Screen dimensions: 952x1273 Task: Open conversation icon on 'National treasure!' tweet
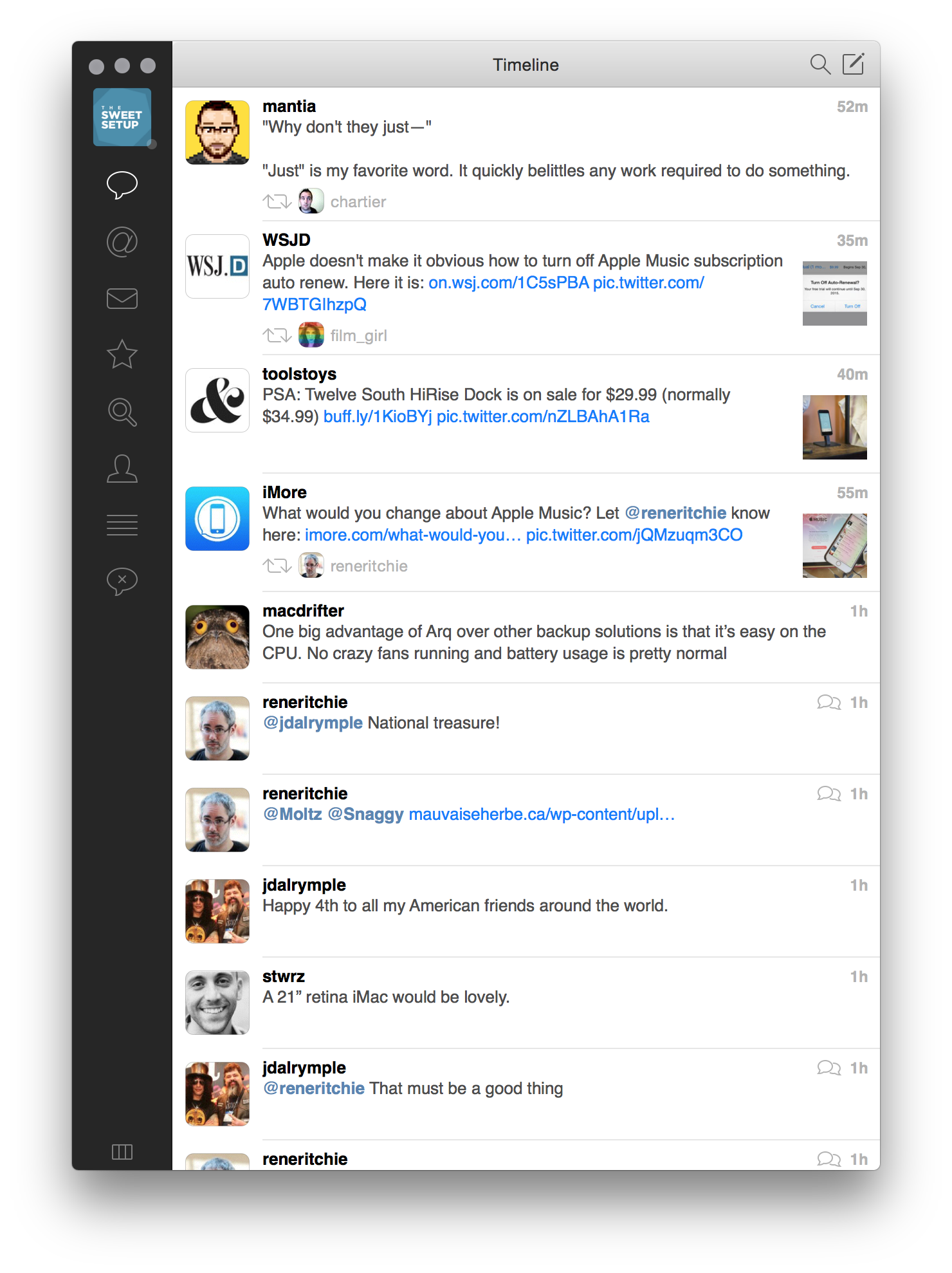829,702
